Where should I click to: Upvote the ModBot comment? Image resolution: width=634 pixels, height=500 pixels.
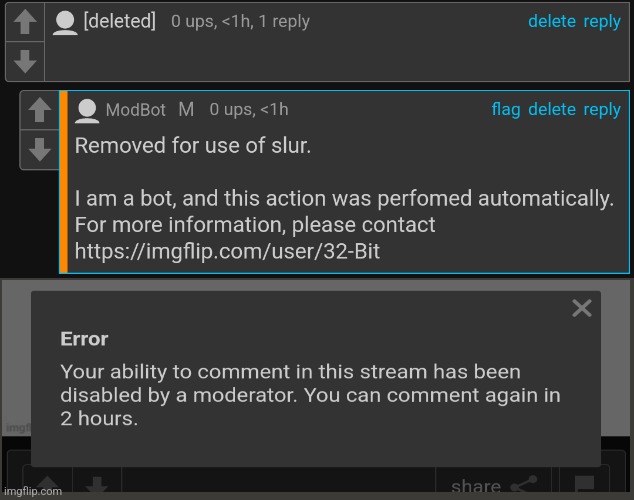coord(40,110)
